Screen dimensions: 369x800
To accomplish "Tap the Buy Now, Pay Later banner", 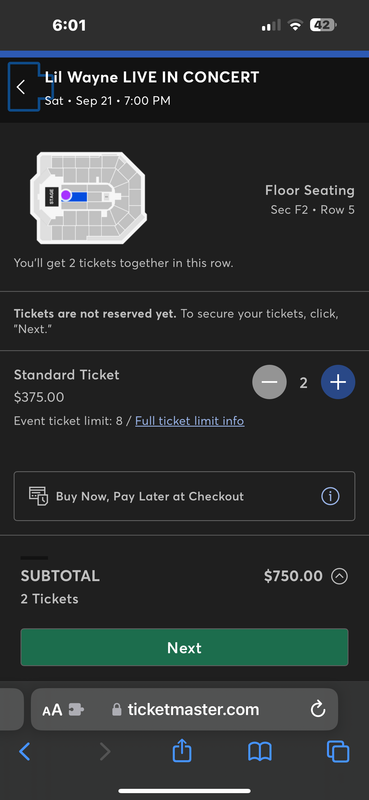I will (184, 496).
